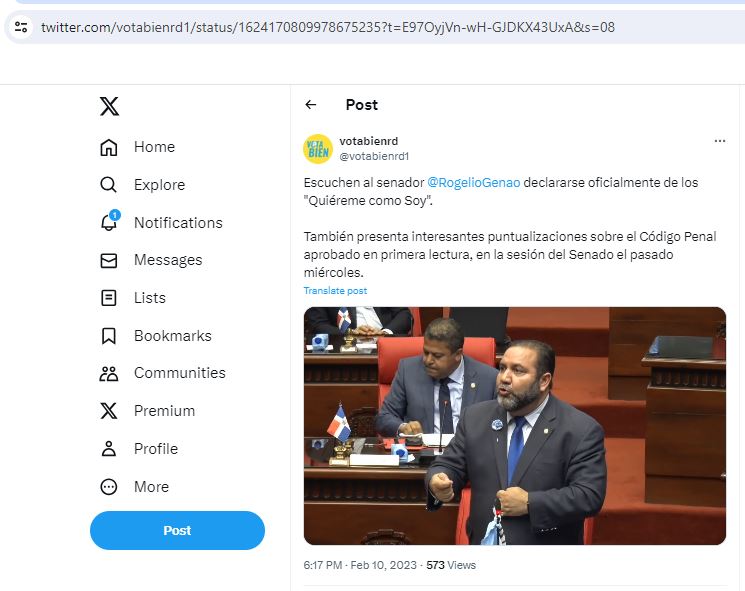Click the X logo icon
This screenshot has width=745, height=591.
[x=109, y=106]
